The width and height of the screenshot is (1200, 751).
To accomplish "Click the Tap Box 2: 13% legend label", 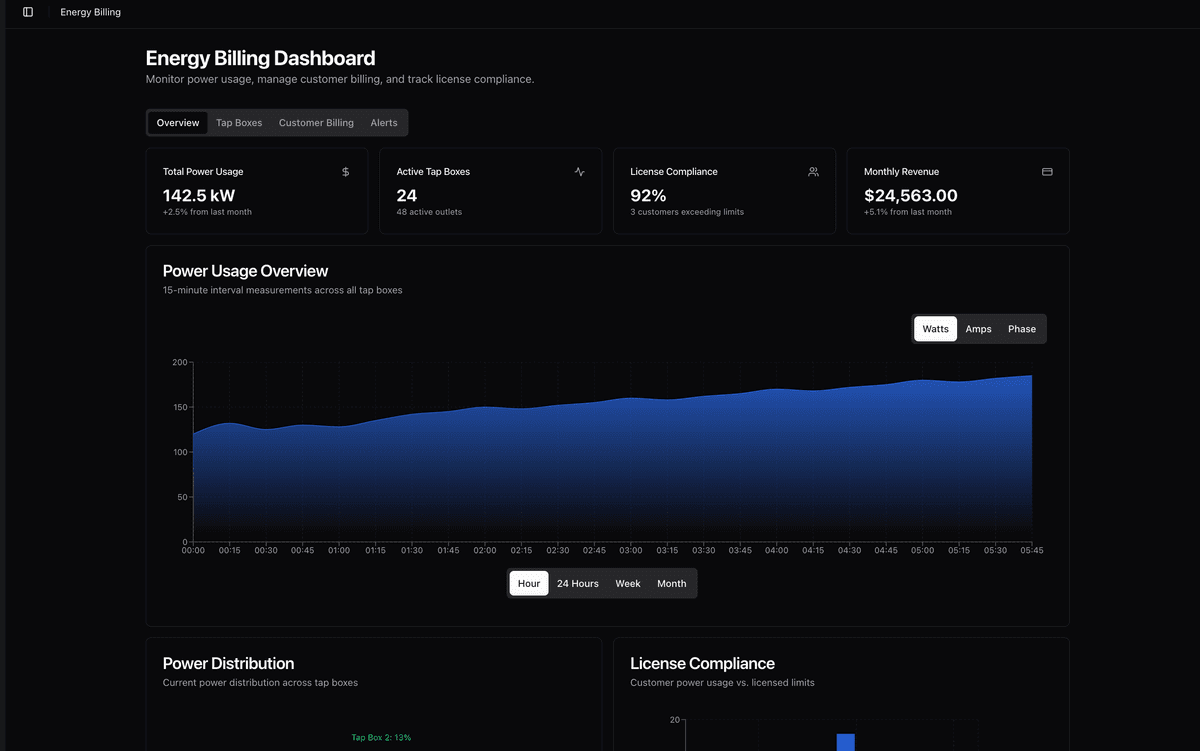I will click(x=380, y=737).
